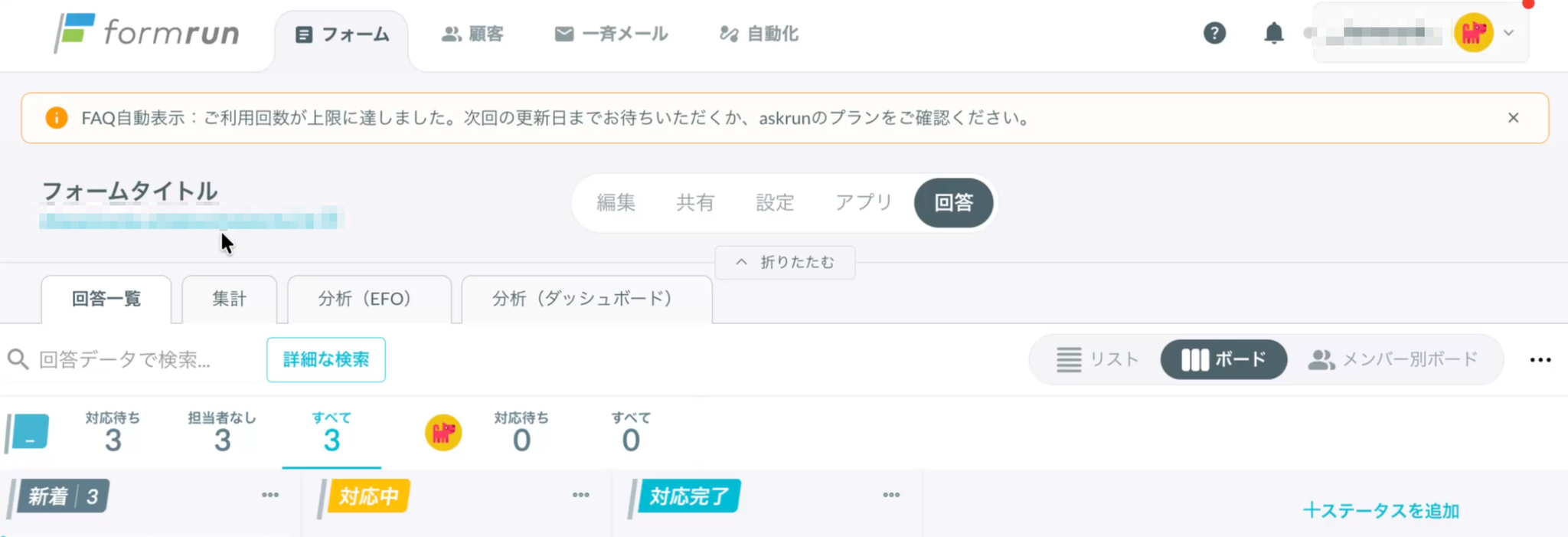Dismiss the FAQ warning banner
Screen dimensions: 1568x537
click(x=1513, y=118)
